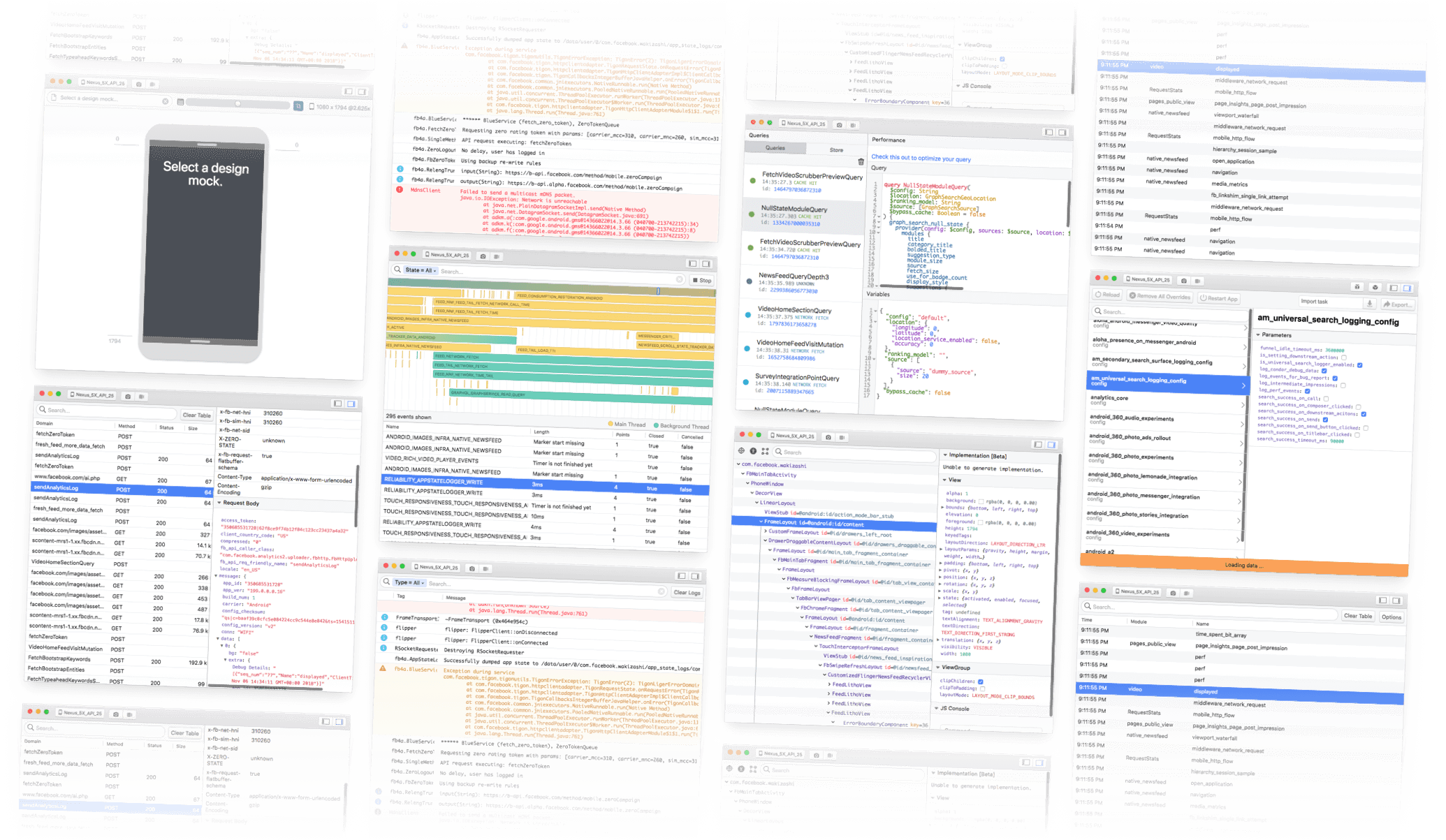1446x840 pixels.
Task: Click the grid icon in the sharp layout inspector toolbar
Action: click(x=765, y=451)
